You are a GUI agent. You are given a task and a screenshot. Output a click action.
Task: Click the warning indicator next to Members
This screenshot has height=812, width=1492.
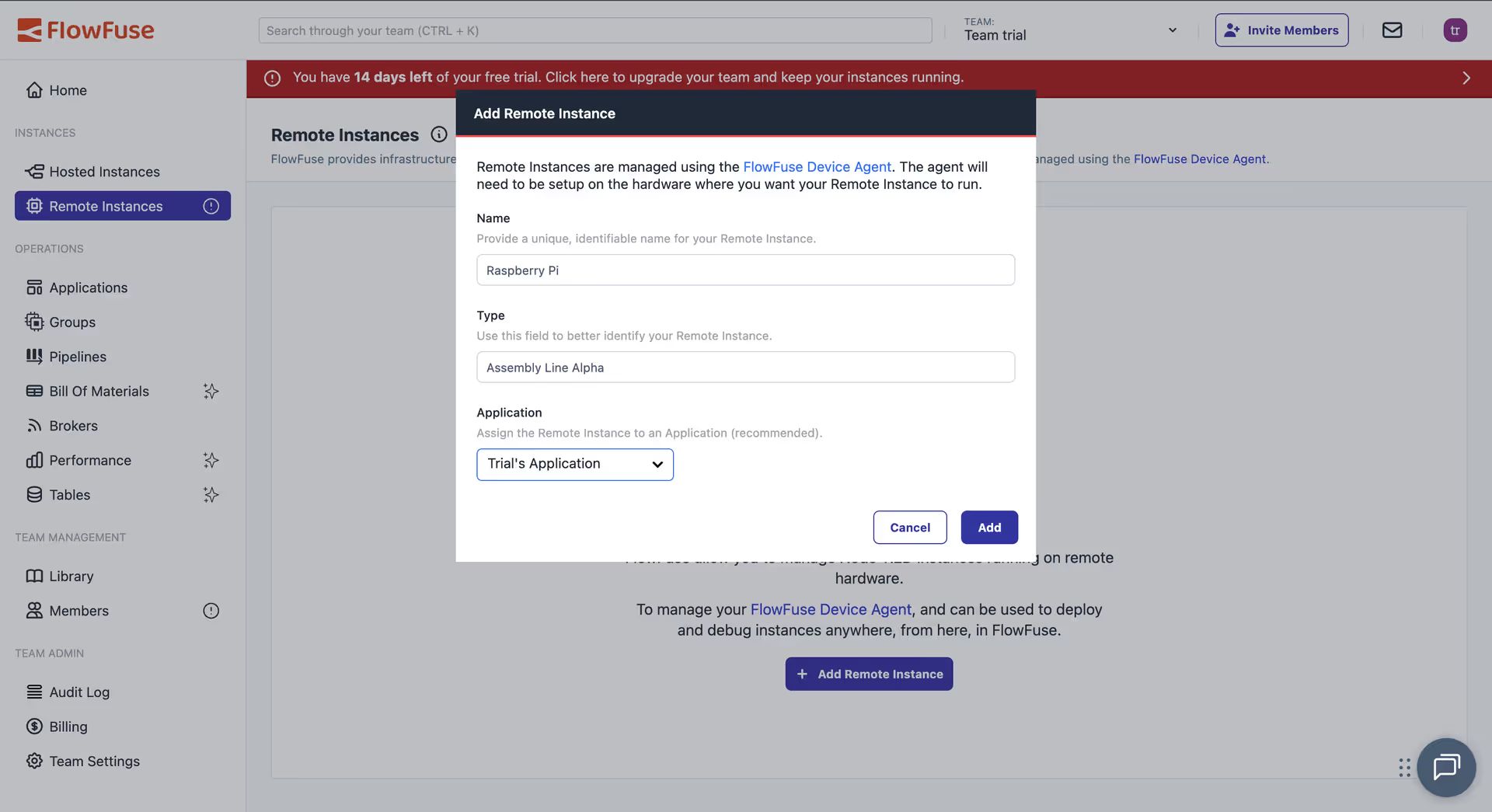click(x=211, y=610)
